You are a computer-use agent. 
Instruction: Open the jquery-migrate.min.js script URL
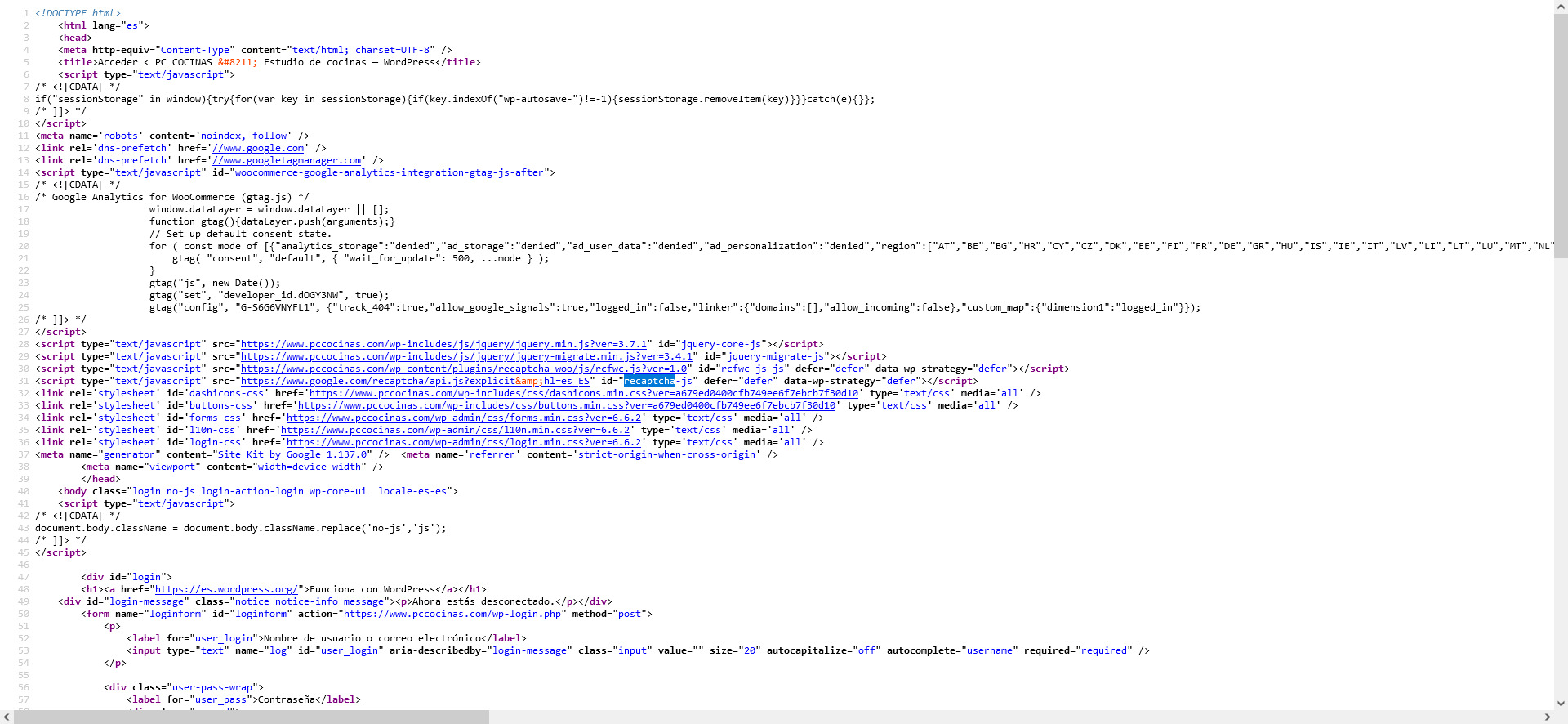pos(466,356)
